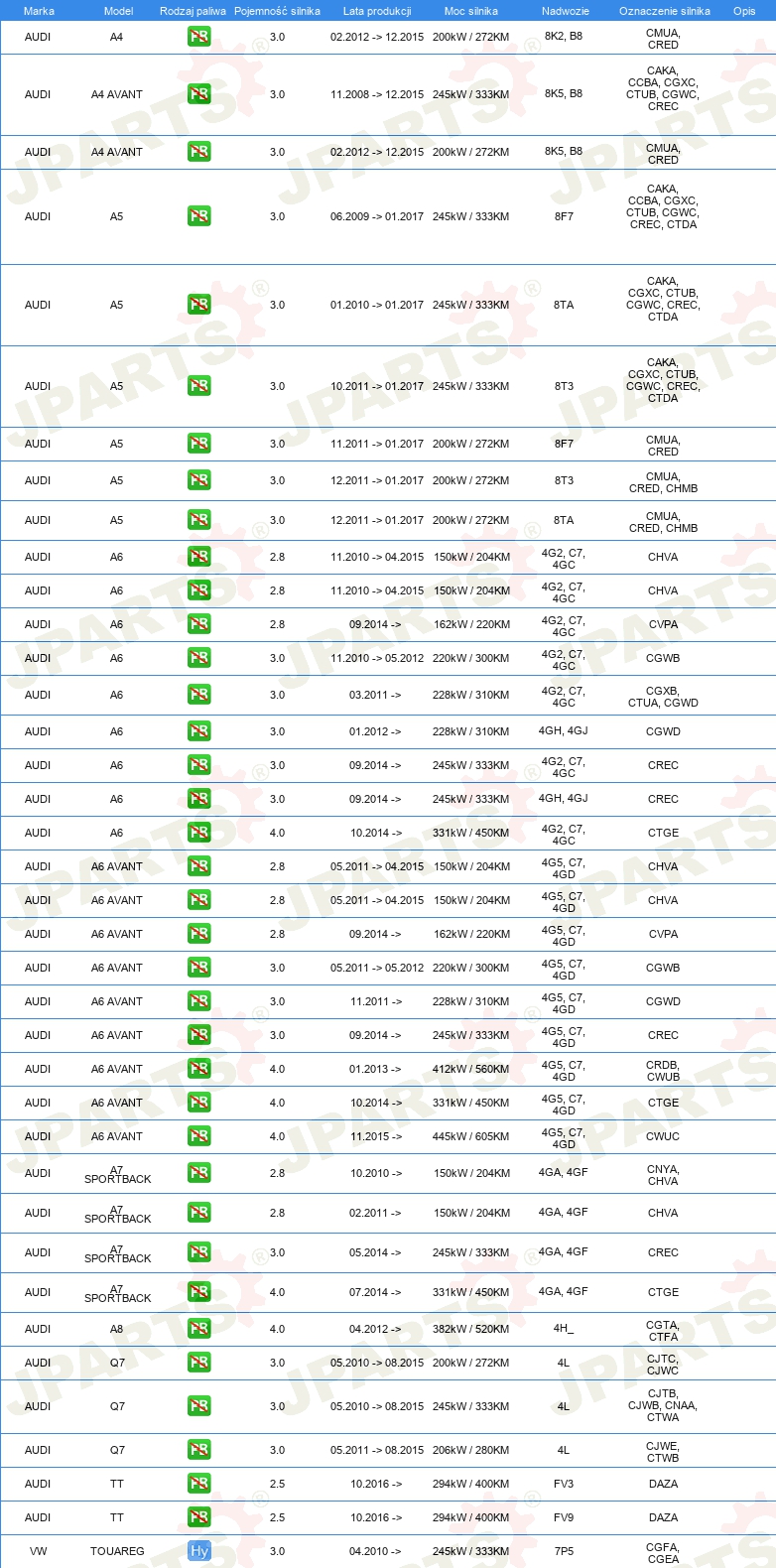Select the 445kW / 605KM power cell

click(x=471, y=1136)
